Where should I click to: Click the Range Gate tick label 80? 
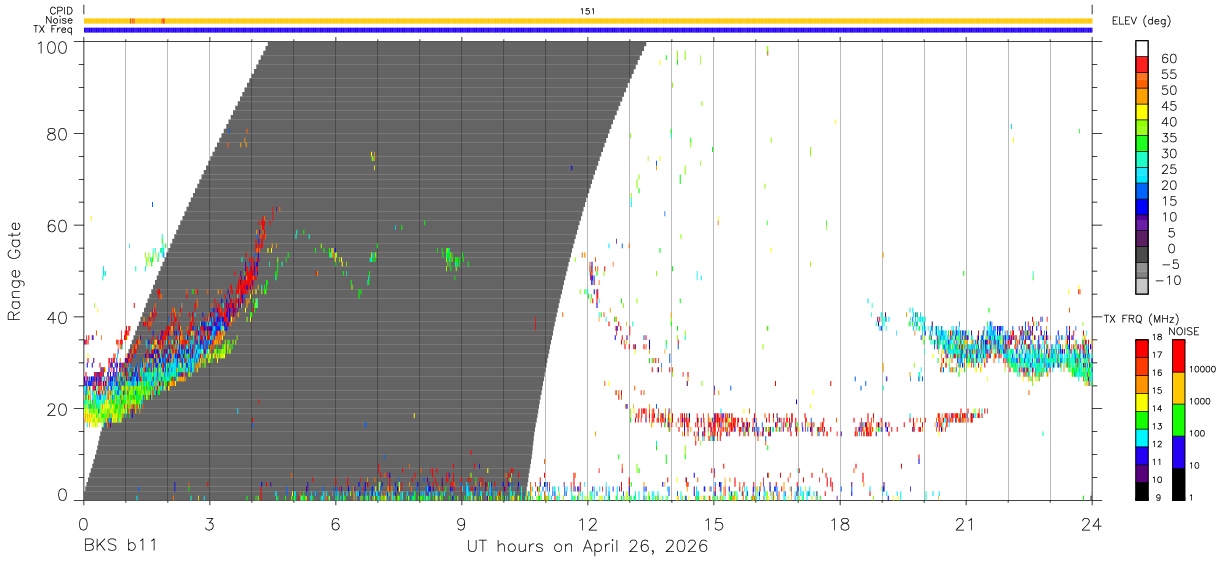[58, 133]
